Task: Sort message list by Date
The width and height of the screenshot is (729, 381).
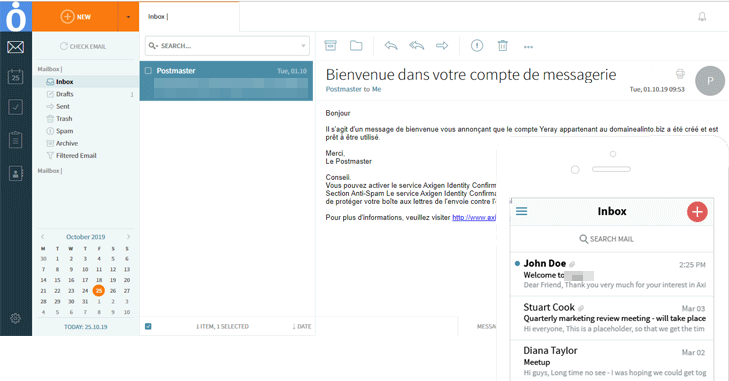Action: 302,327
